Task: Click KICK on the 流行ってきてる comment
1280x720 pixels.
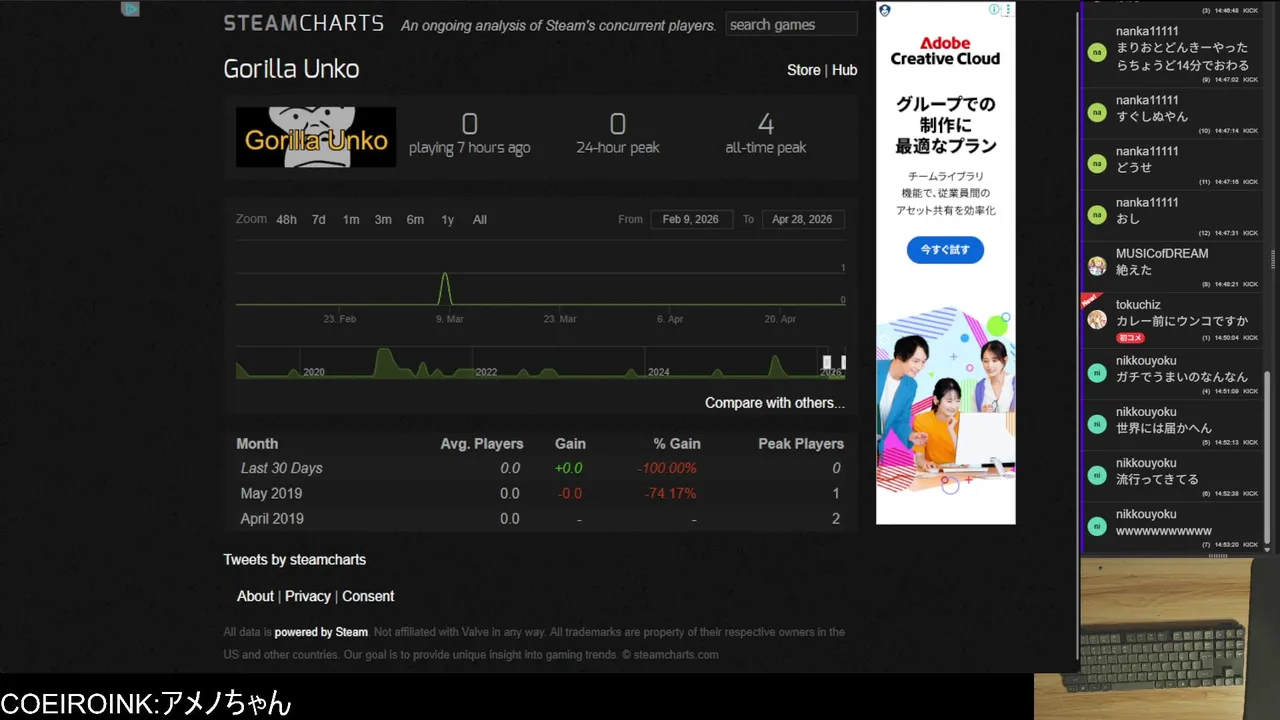Action: (1251, 493)
